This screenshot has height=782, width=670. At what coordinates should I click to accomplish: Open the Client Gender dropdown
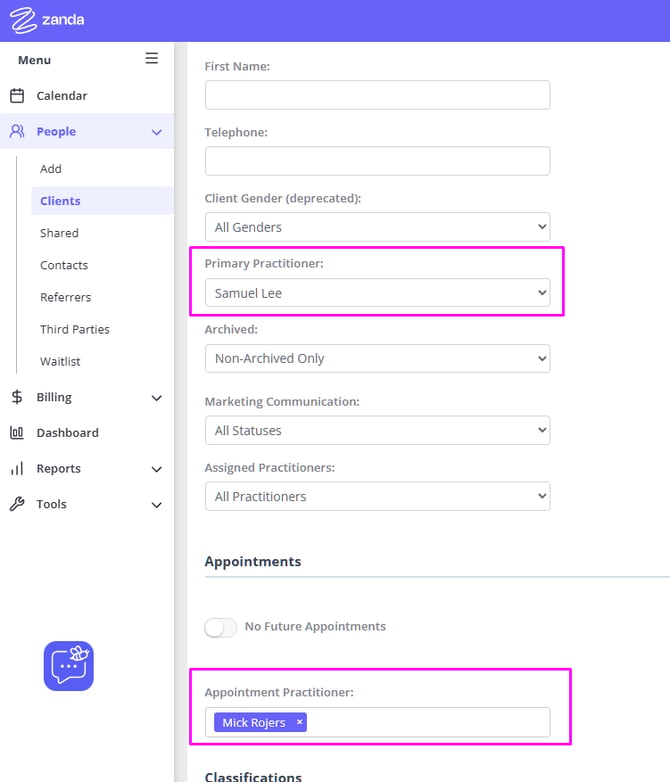point(378,227)
